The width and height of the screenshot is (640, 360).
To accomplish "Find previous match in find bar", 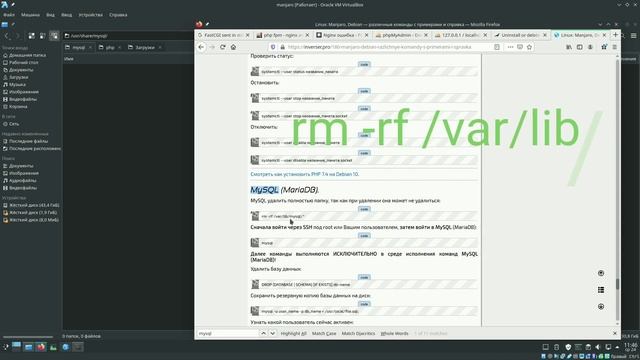I will (263, 333).
